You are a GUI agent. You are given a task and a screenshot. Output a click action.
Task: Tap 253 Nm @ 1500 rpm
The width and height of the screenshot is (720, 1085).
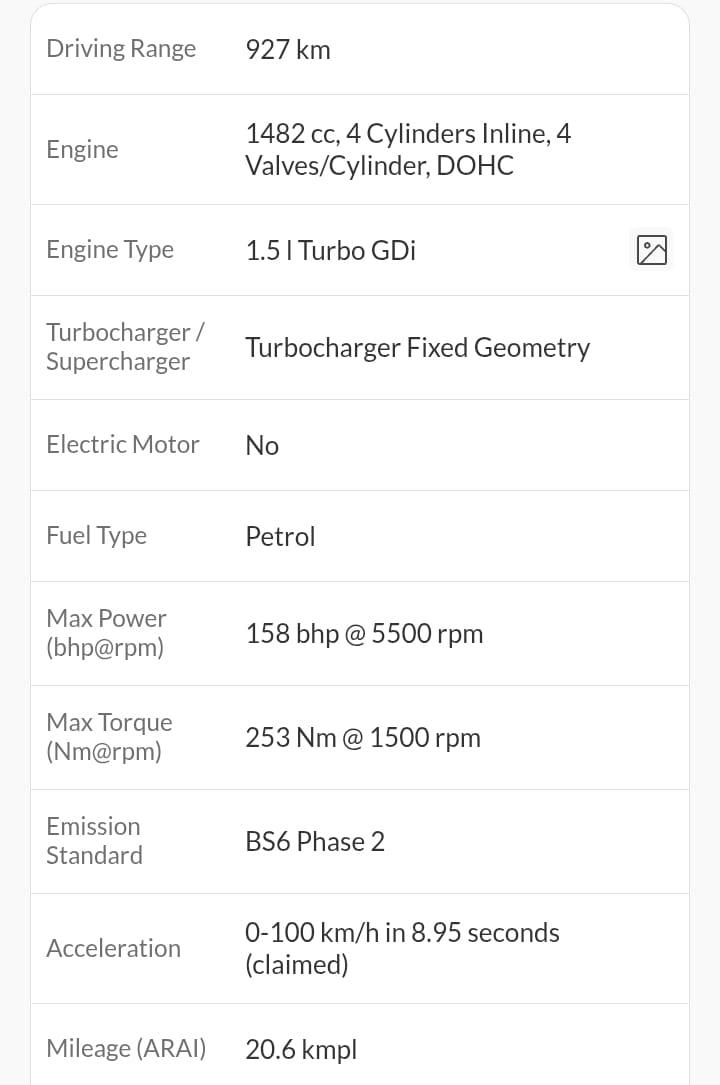(363, 738)
